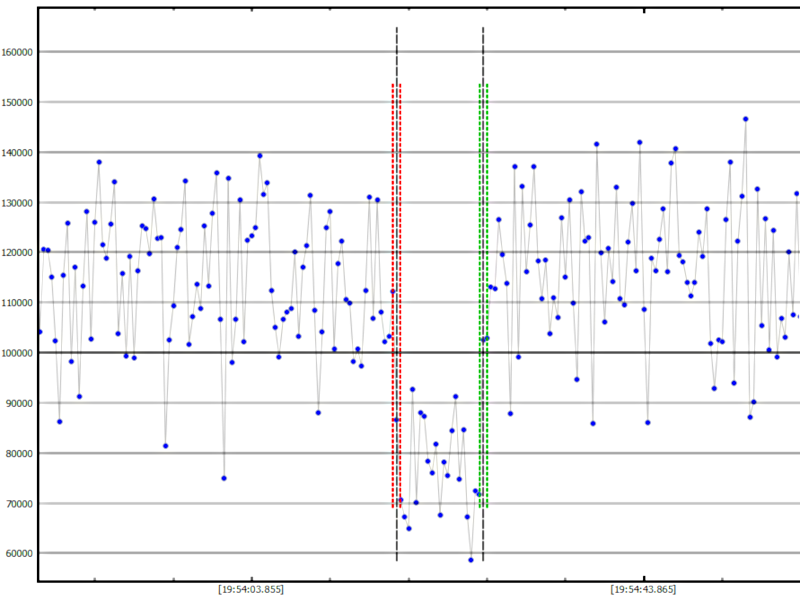Select the 120000 y-axis label
The image size is (800, 600).
pyautogui.click(x=18, y=252)
